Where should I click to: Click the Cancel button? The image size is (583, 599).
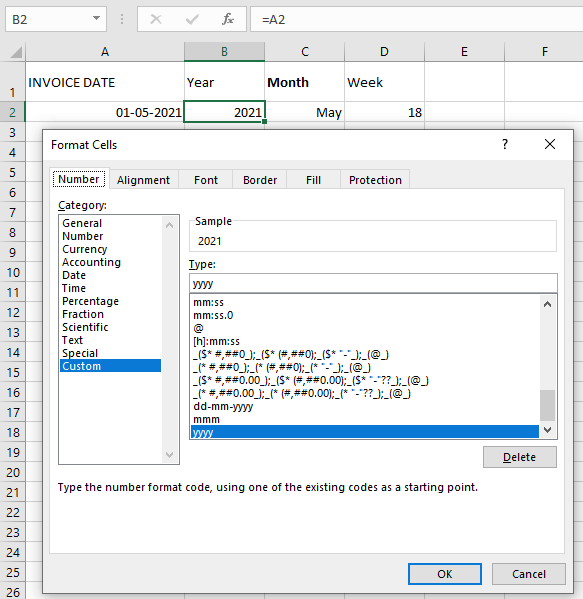coord(529,574)
